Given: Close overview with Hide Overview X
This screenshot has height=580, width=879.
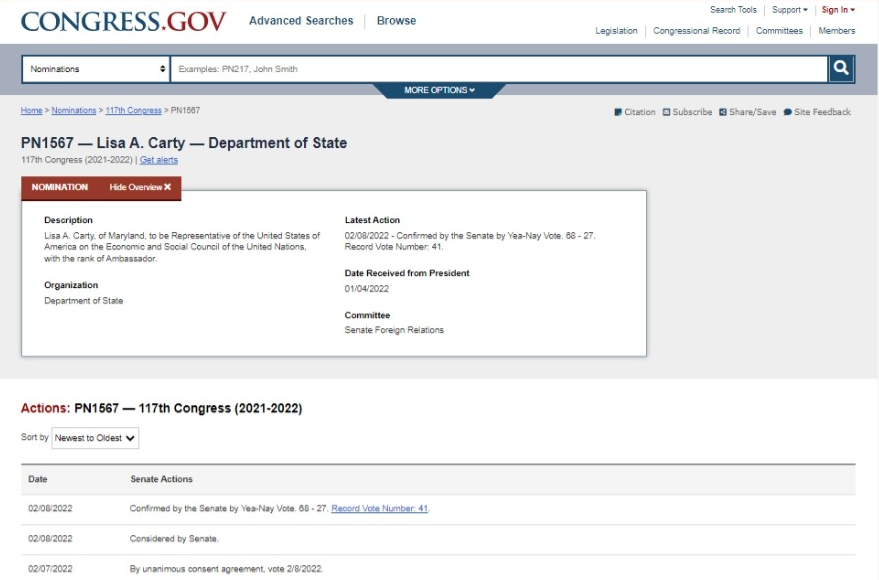Looking at the screenshot, I should point(140,187).
